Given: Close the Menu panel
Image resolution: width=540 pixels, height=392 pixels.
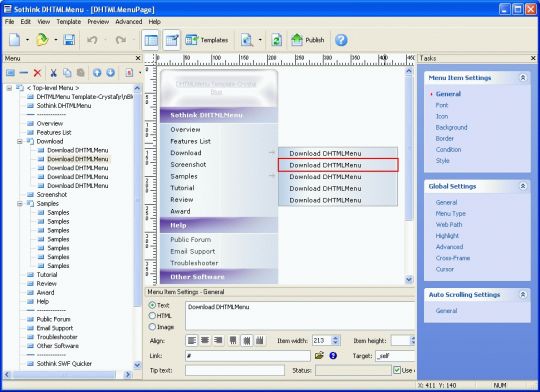Looking at the screenshot, I should coord(138,58).
